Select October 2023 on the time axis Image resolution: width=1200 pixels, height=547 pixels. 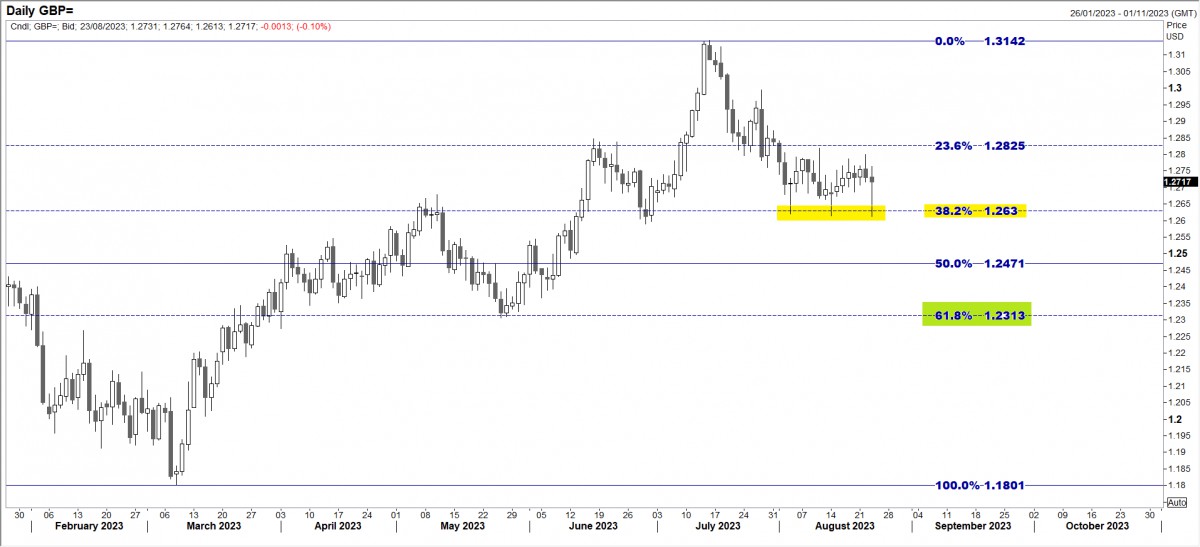click(x=1097, y=526)
